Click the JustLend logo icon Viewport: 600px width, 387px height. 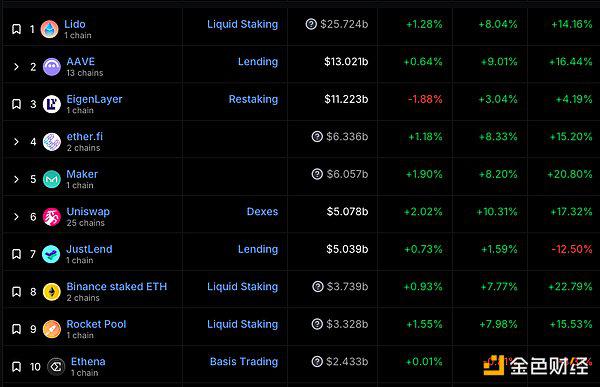51,254
